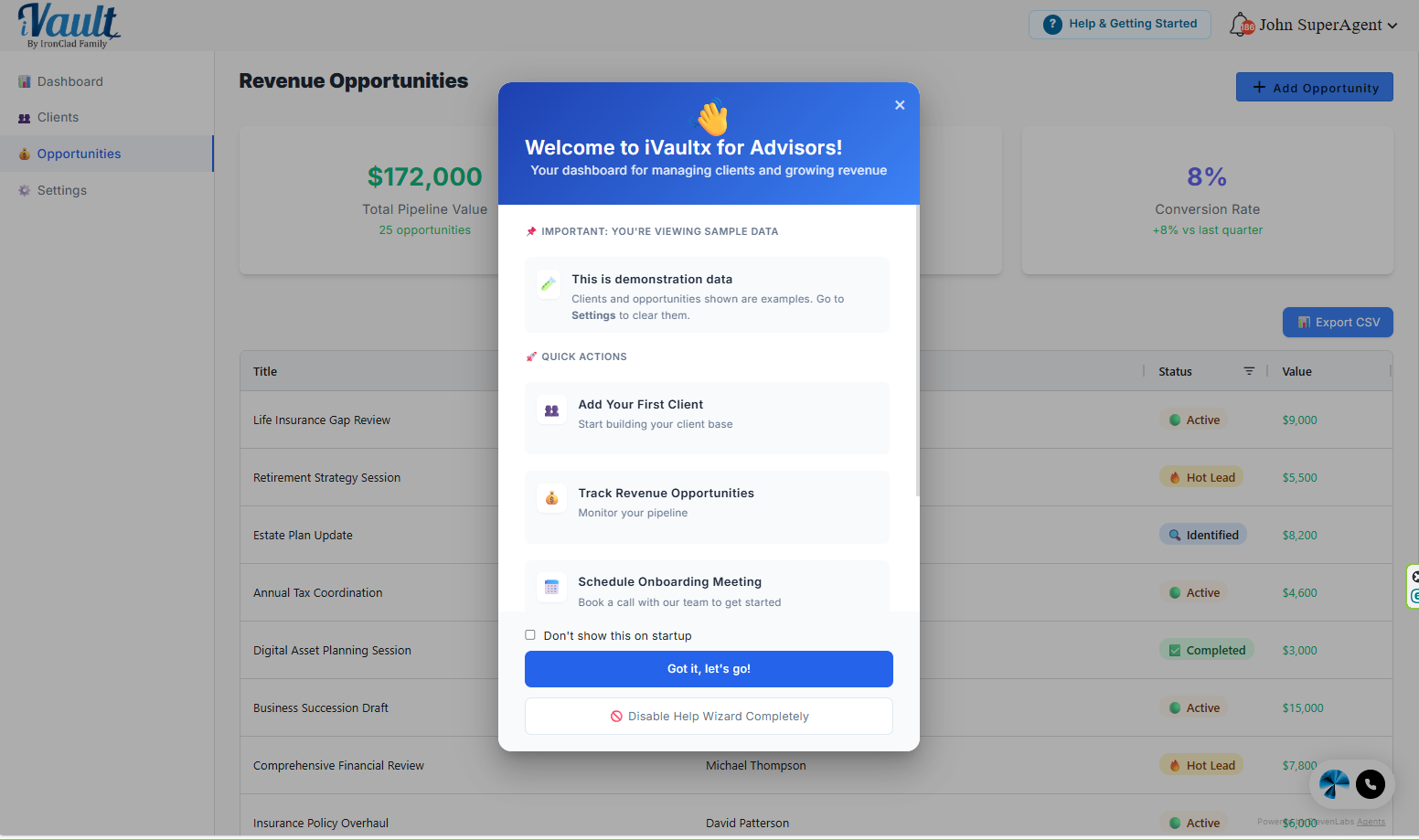Click the Title column header
The width and height of the screenshot is (1419, 840).
click(265, 371)
